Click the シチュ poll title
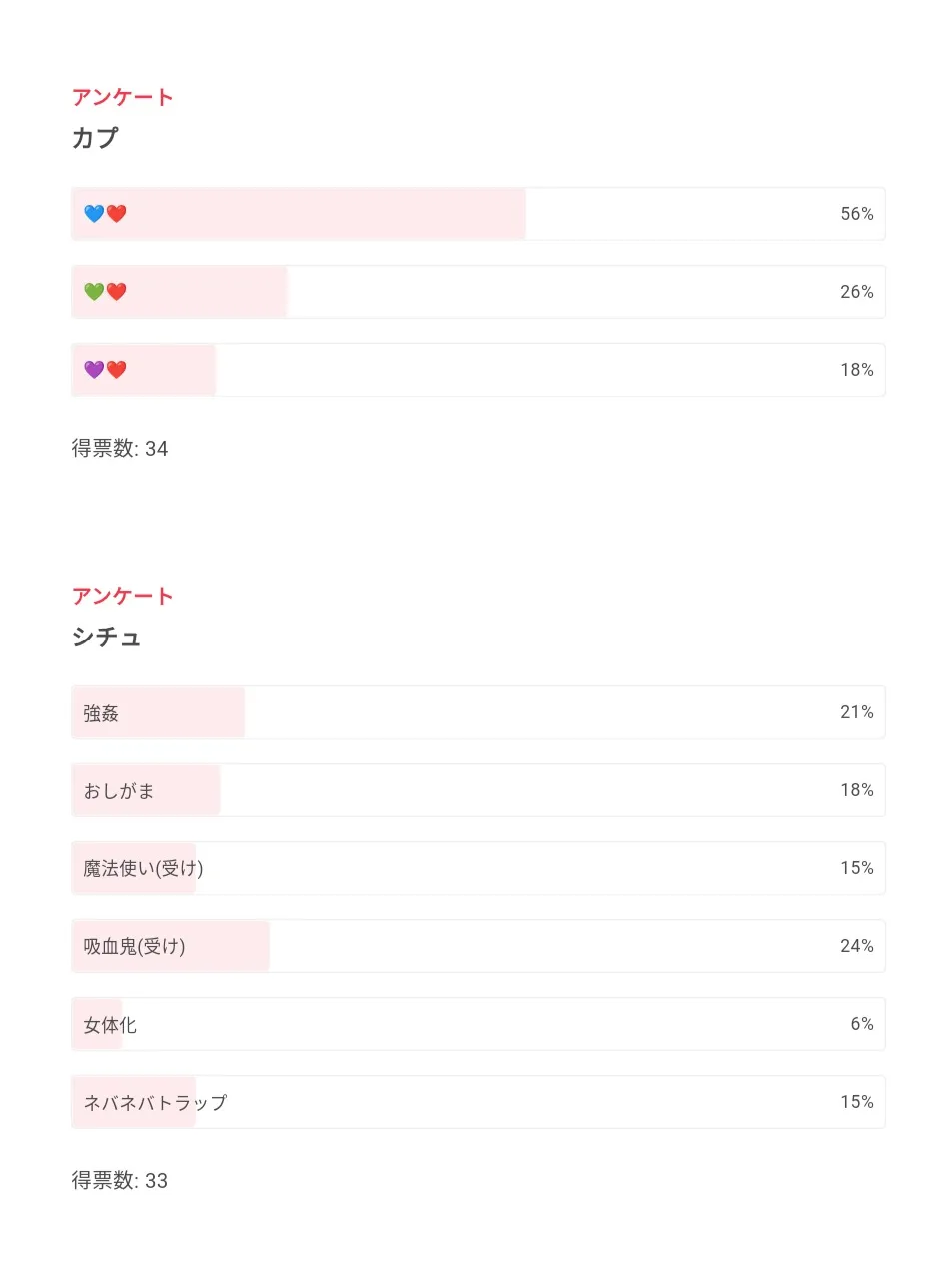952x1281 pixels. (106, 638)
